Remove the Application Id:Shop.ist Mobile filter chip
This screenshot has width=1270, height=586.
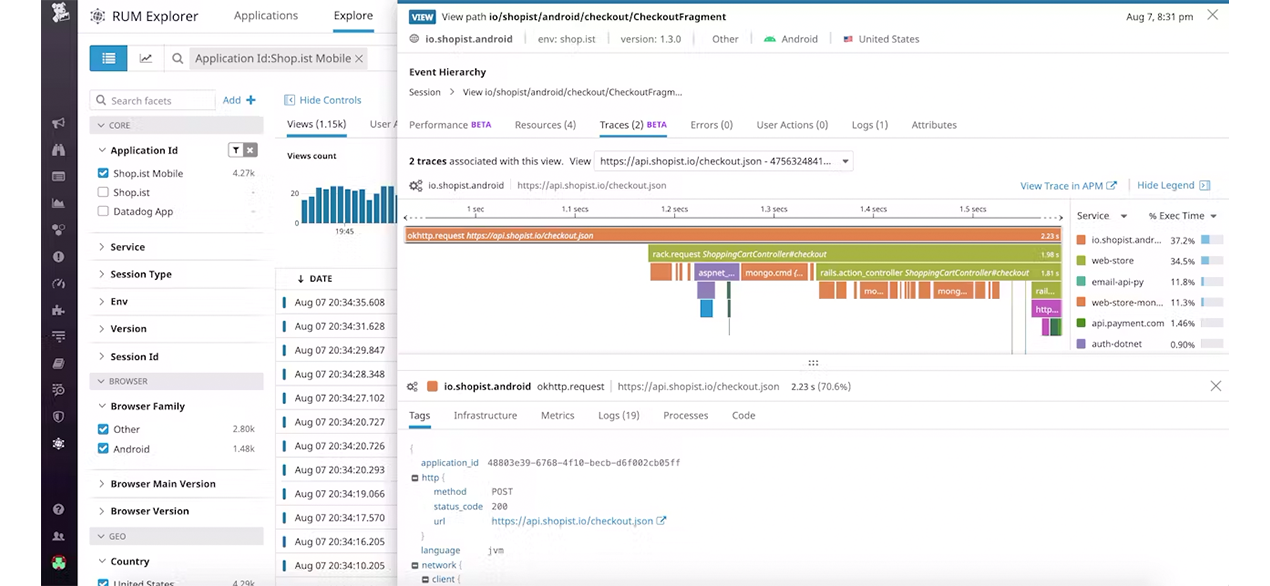click(359, 59)
